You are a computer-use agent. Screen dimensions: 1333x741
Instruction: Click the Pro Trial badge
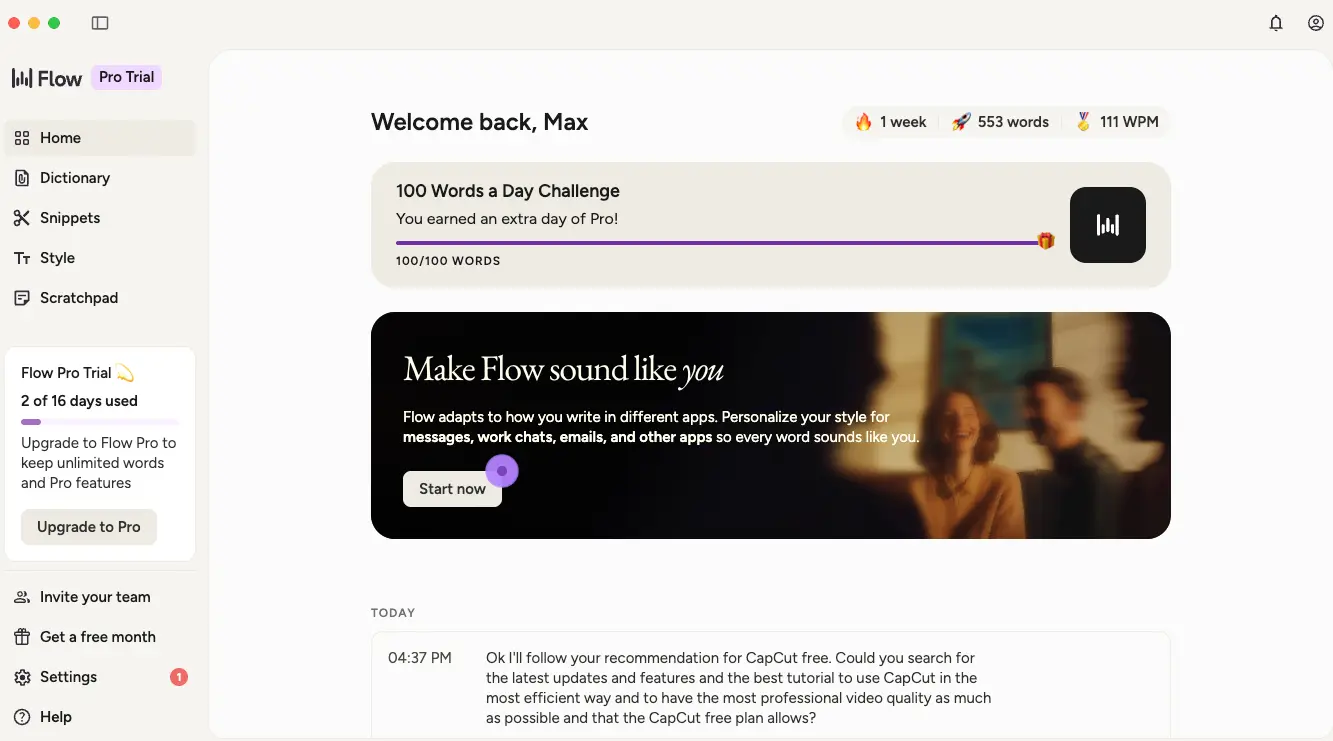click(126, 77)
